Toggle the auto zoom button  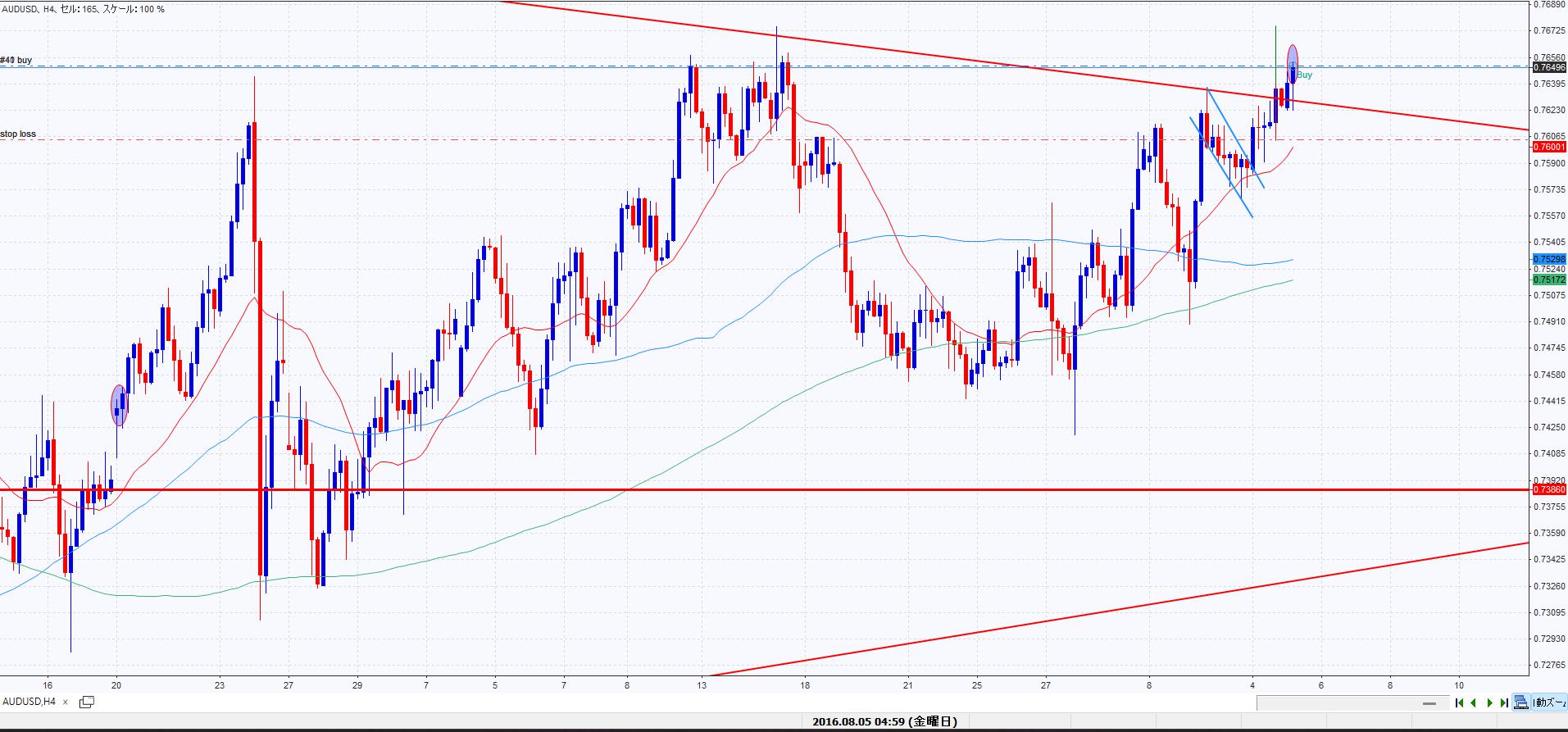[x=1550, y=702]
